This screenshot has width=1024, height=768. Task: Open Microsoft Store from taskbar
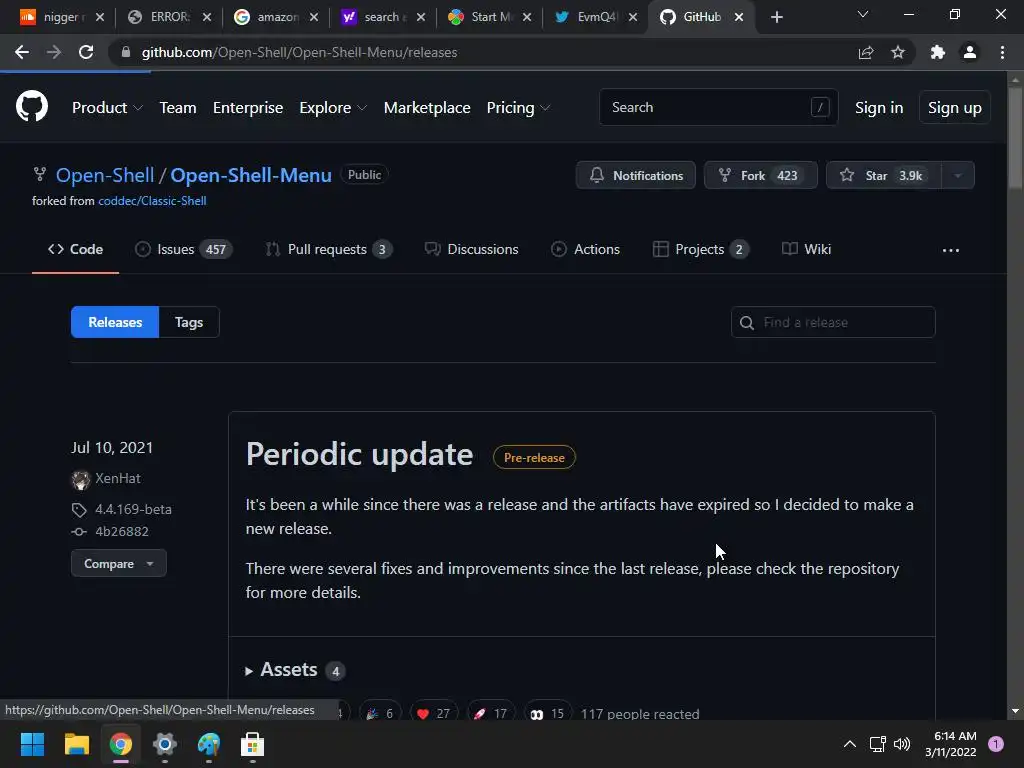[252, 744]
